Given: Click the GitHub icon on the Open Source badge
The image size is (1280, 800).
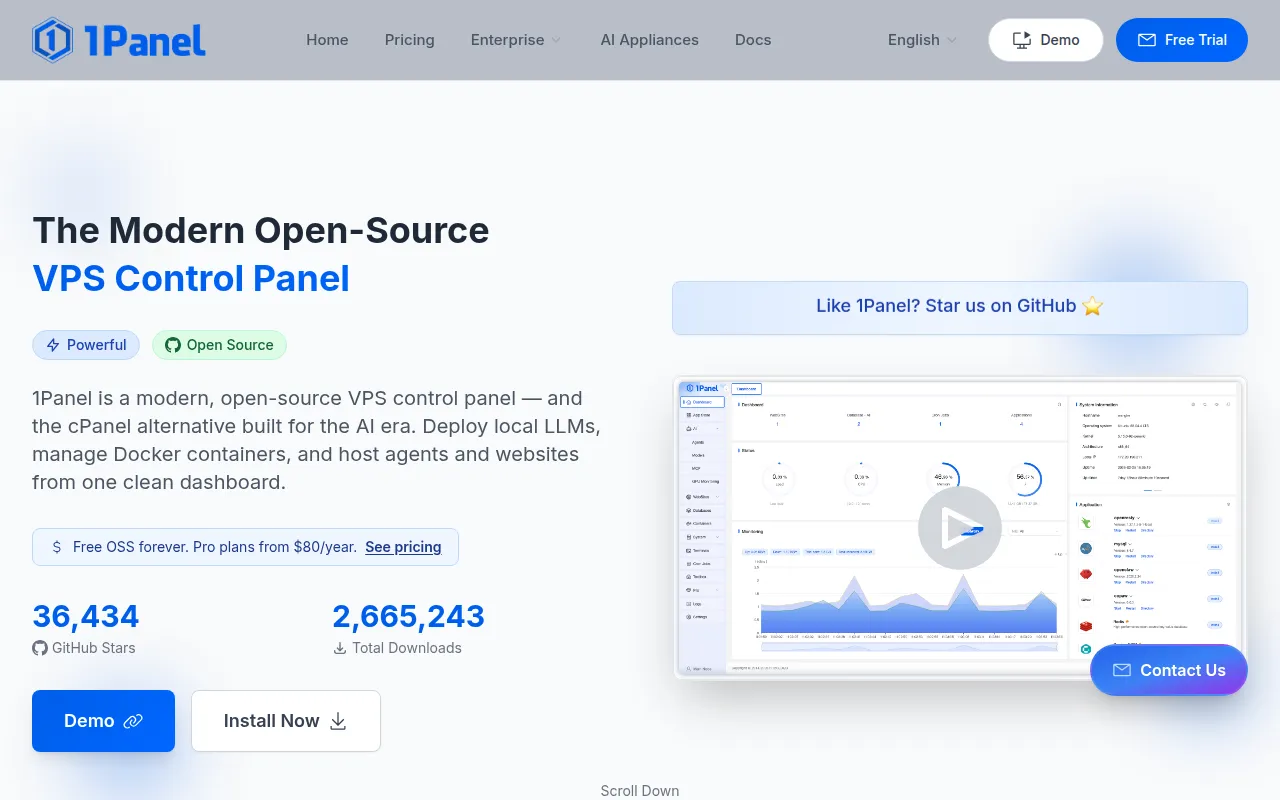Looking at the screenshot, I should click(173, 345).
